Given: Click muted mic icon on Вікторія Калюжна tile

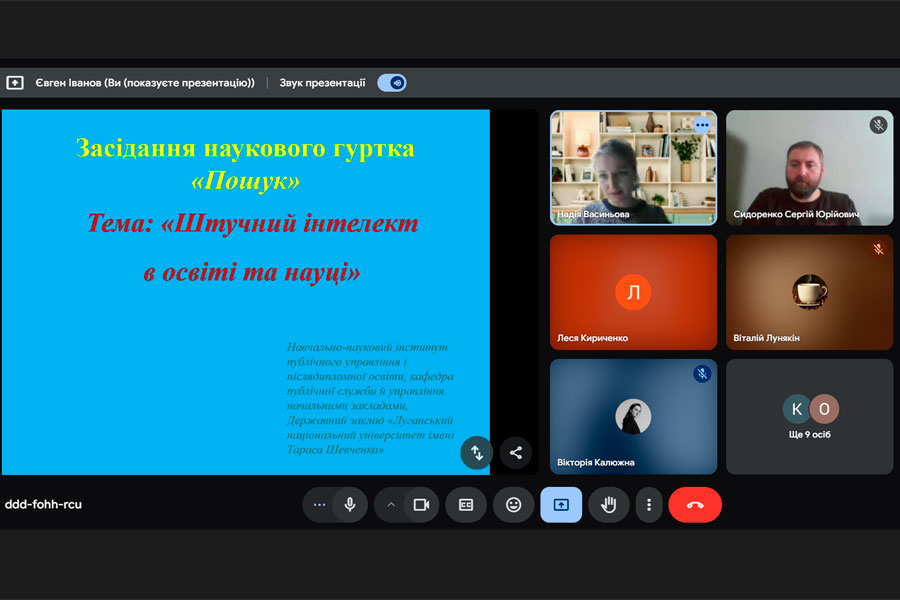Looking at the screenshot, I should click(x=702, y=374).
